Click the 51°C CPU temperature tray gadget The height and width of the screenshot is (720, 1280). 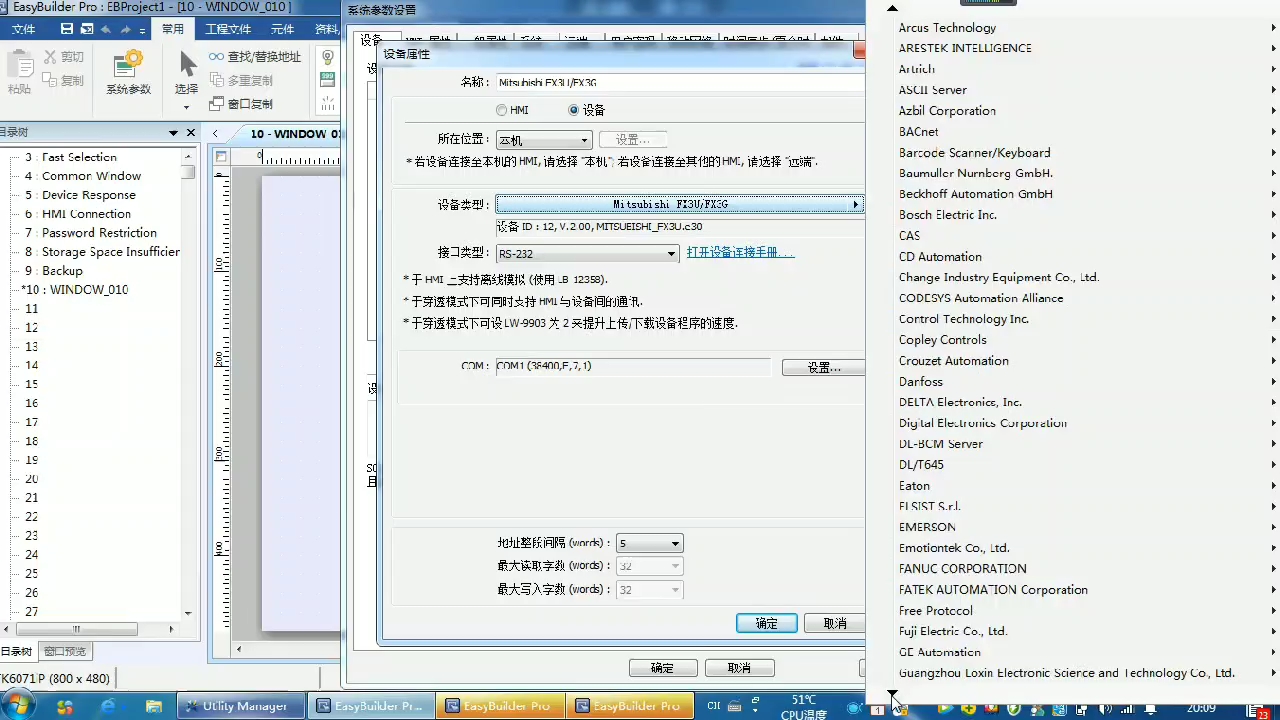(x=803, y=707)
